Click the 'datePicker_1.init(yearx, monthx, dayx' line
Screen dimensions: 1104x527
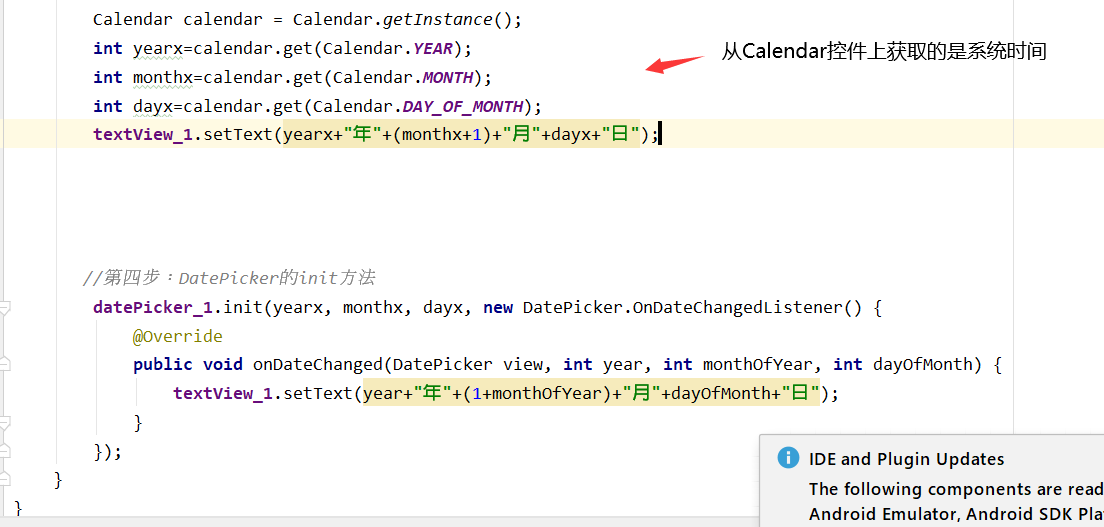click(487, 308)
